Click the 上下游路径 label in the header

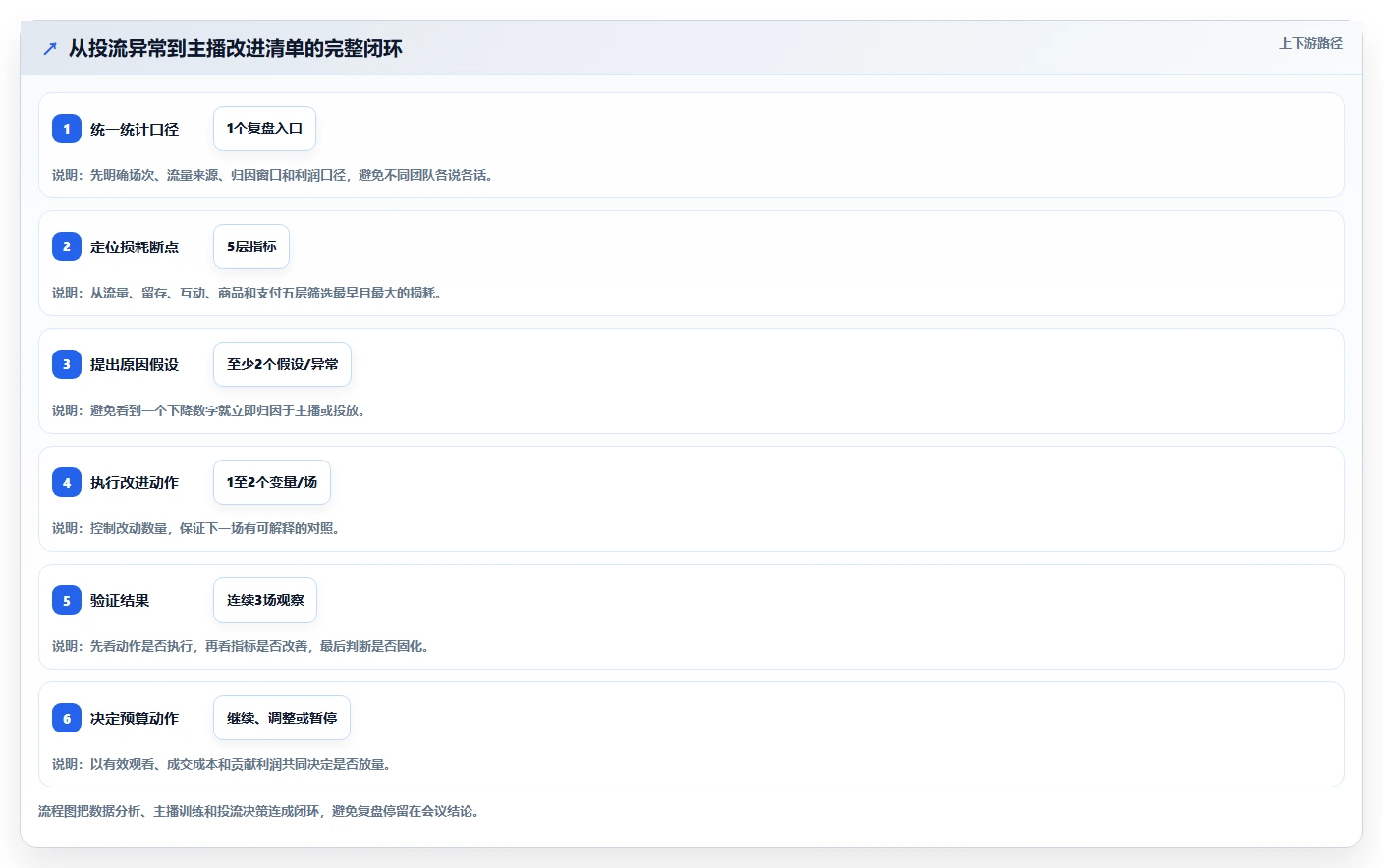(x=1310, y=43)
